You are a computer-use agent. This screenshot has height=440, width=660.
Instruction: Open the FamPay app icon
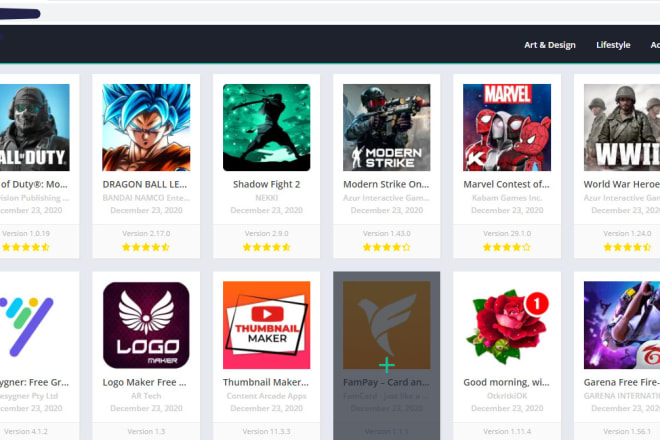(x=386, y=325)
